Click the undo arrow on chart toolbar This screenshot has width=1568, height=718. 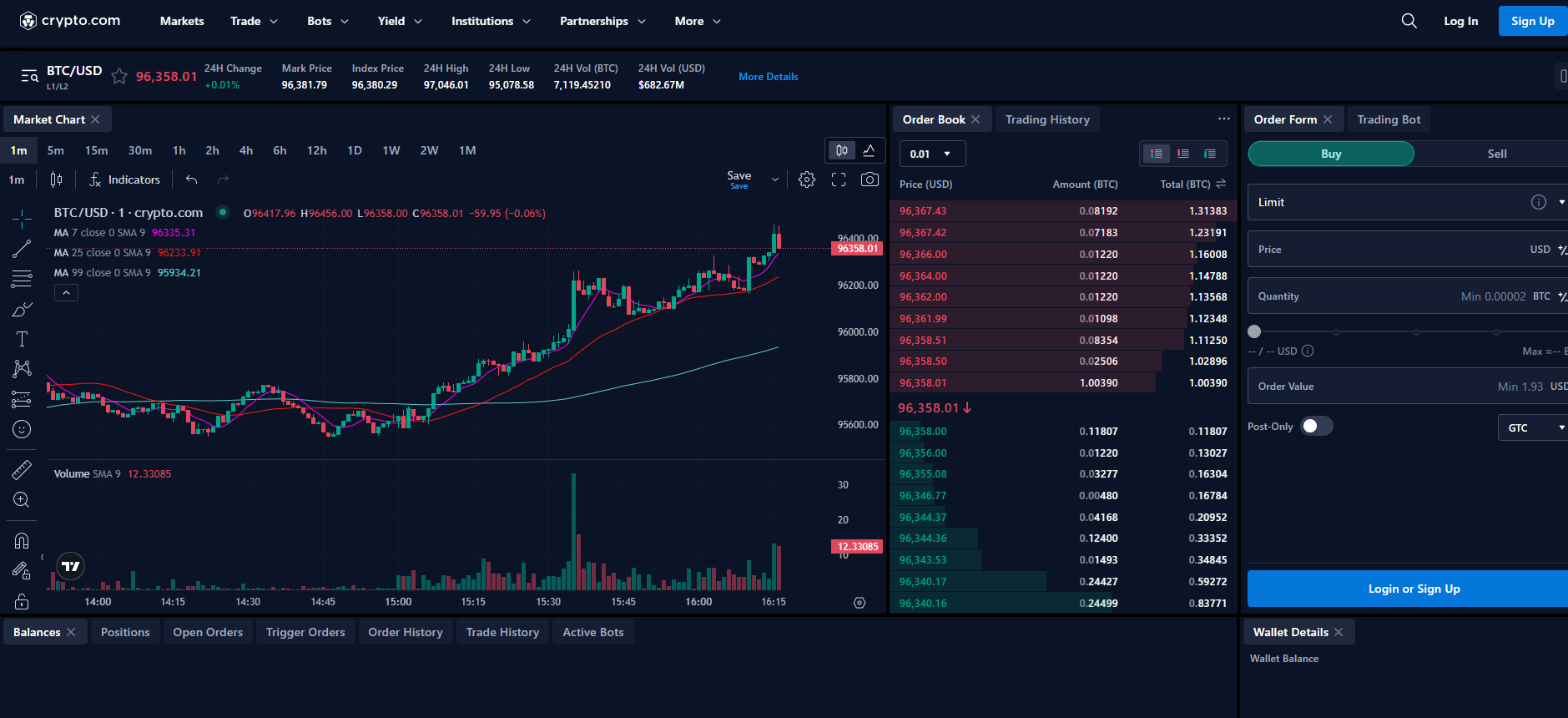click(x=192, y=179)
